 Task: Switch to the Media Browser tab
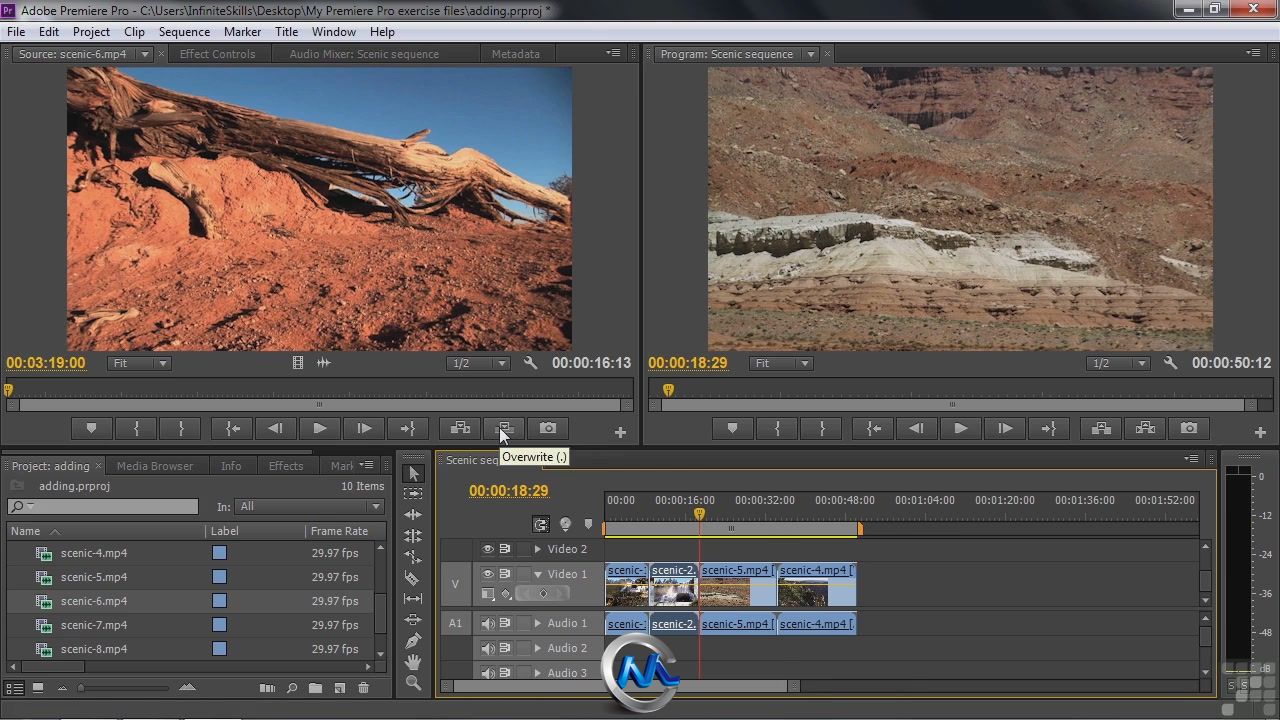click(x=155, y=466)
